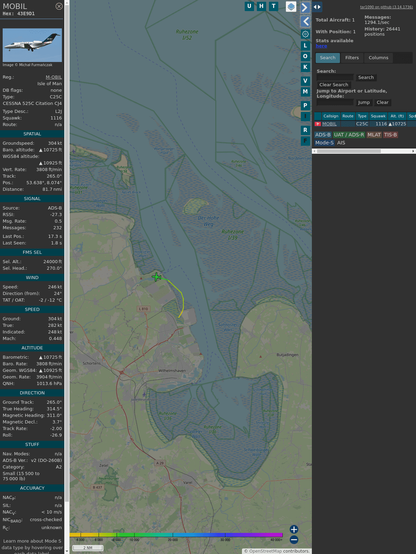Switch to the Columns tab
The width and height of the screenshot is (416, 554).
pos(379,58)
